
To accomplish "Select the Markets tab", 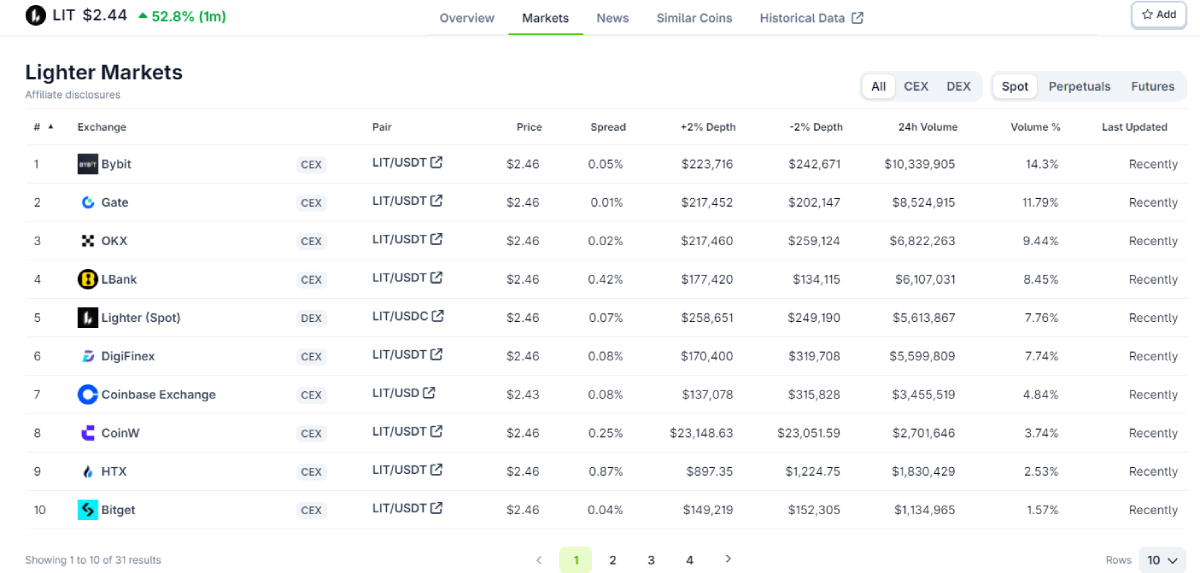I will pyautogui.click(x=545, y=18).
